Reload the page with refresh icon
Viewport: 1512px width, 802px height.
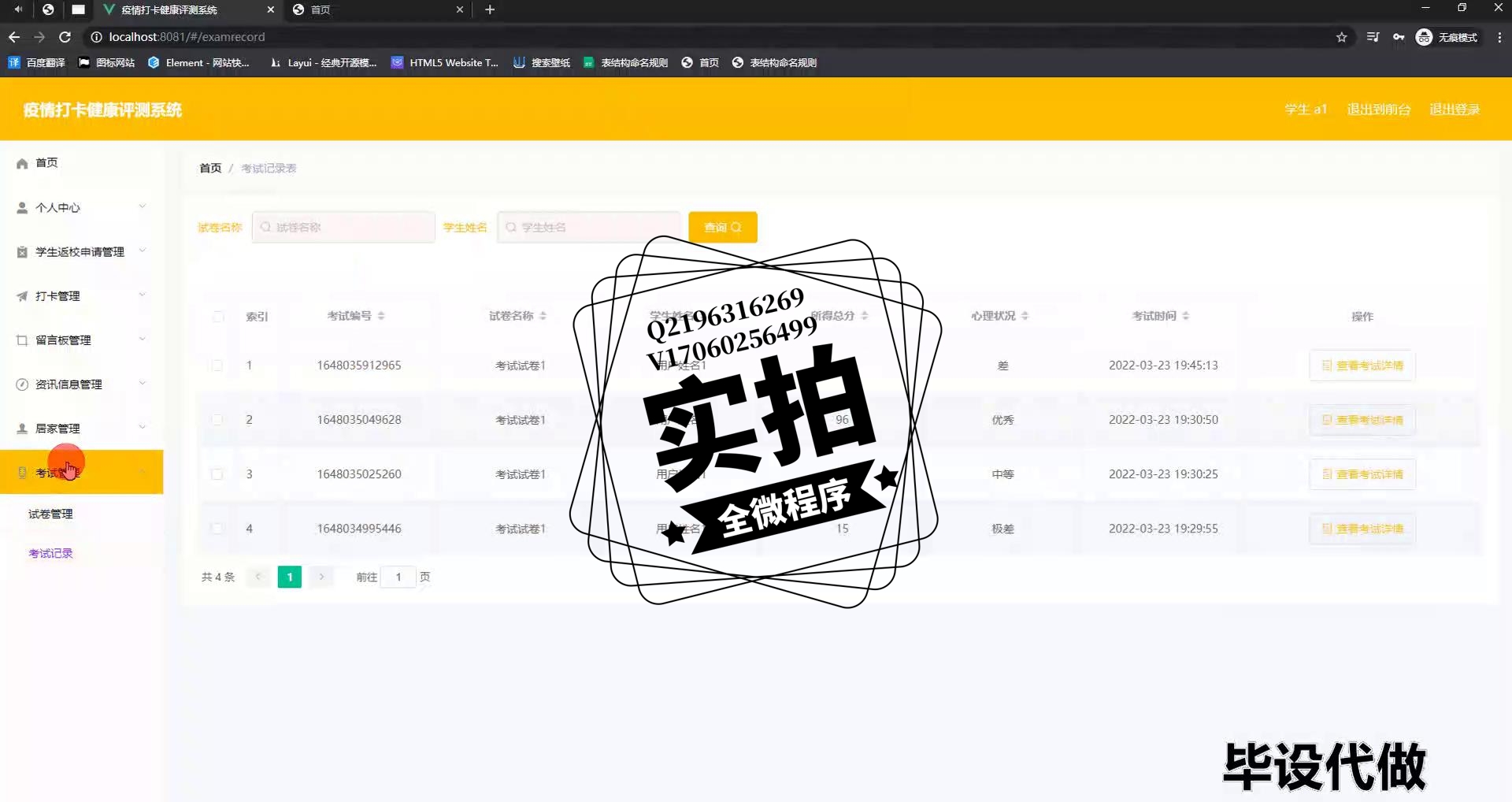tap(65, 37)
